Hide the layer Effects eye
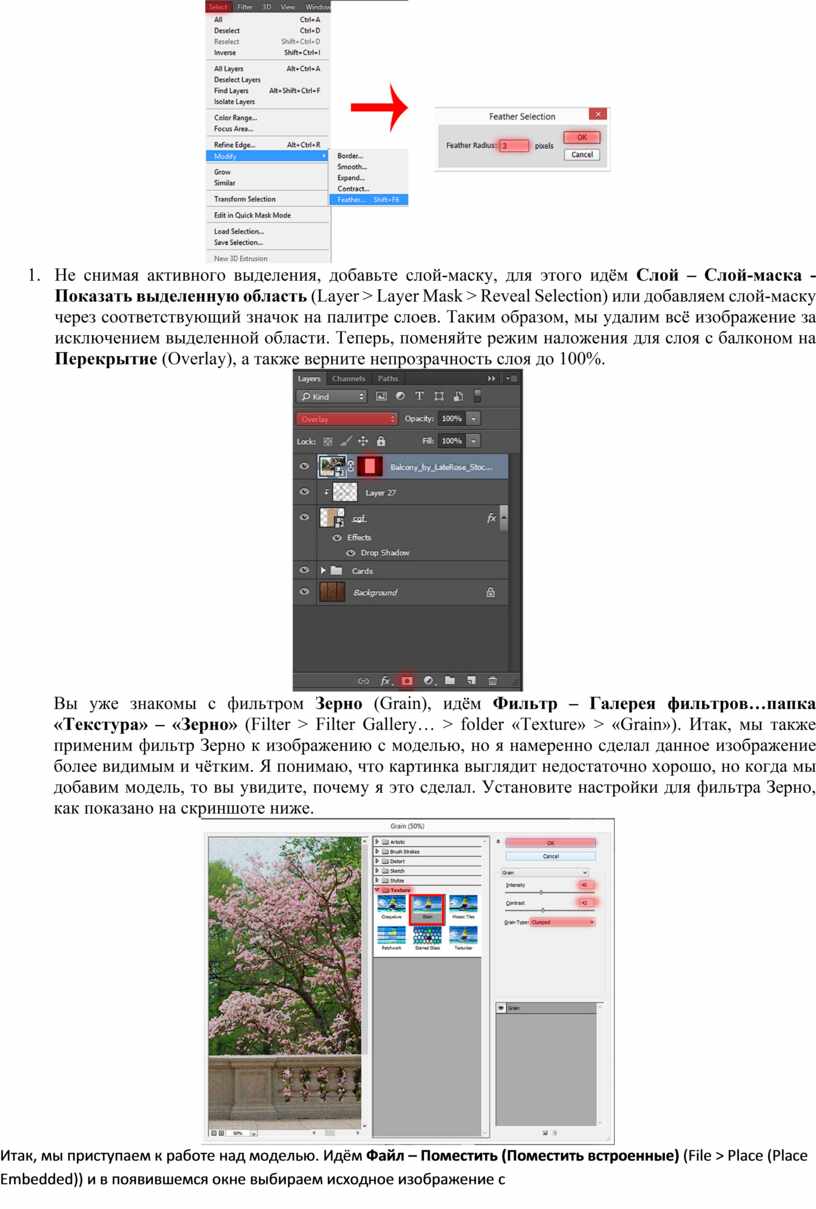 click(x=337, y=537)
